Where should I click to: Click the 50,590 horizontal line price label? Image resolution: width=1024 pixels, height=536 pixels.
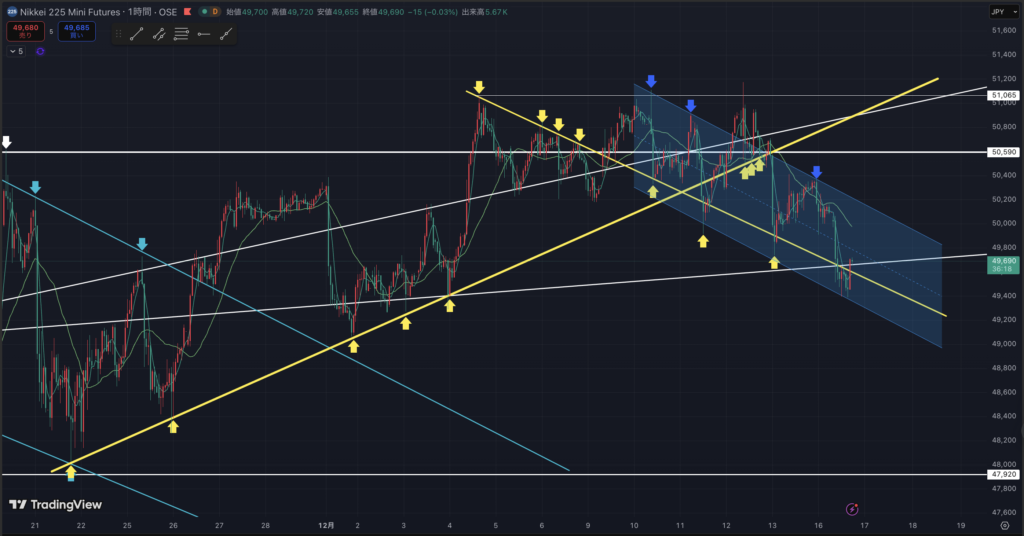[x=1002, y=152]
